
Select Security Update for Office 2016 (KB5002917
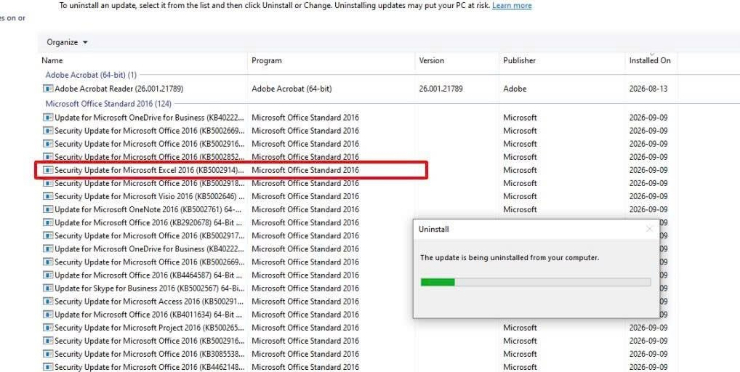(149, 236)
